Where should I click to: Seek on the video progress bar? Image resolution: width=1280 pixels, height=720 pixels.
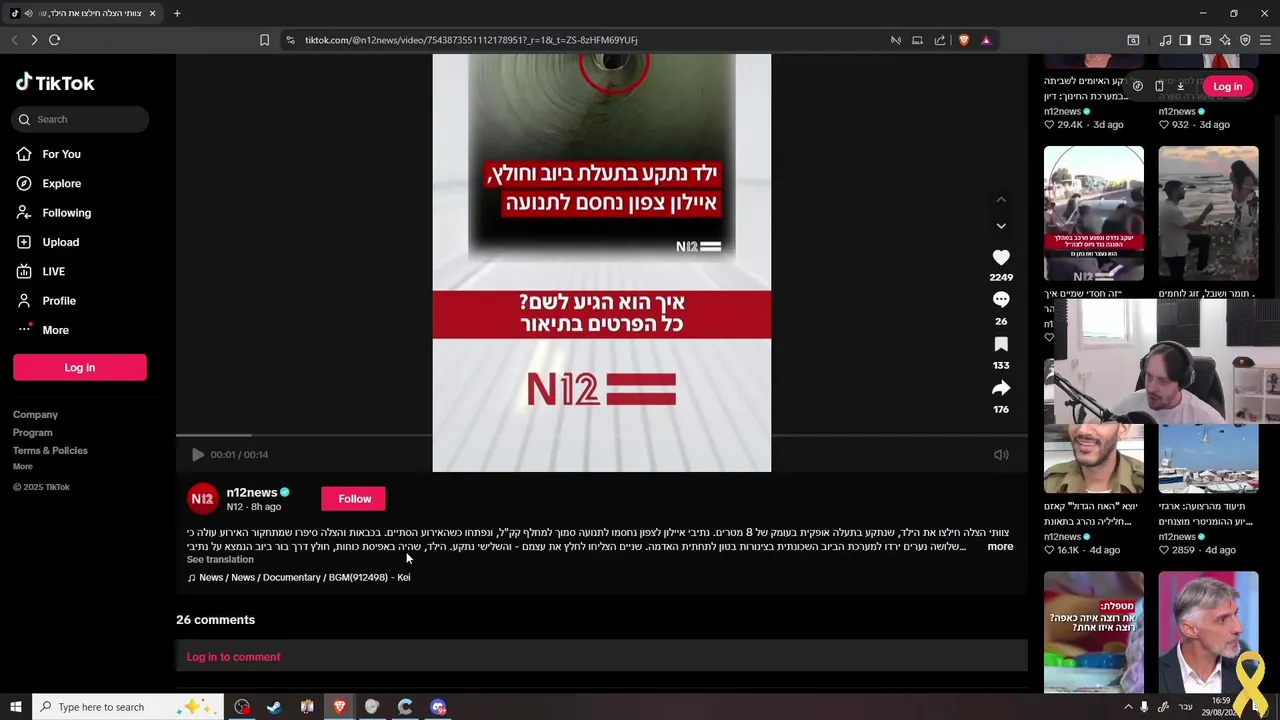click(602, 435)
